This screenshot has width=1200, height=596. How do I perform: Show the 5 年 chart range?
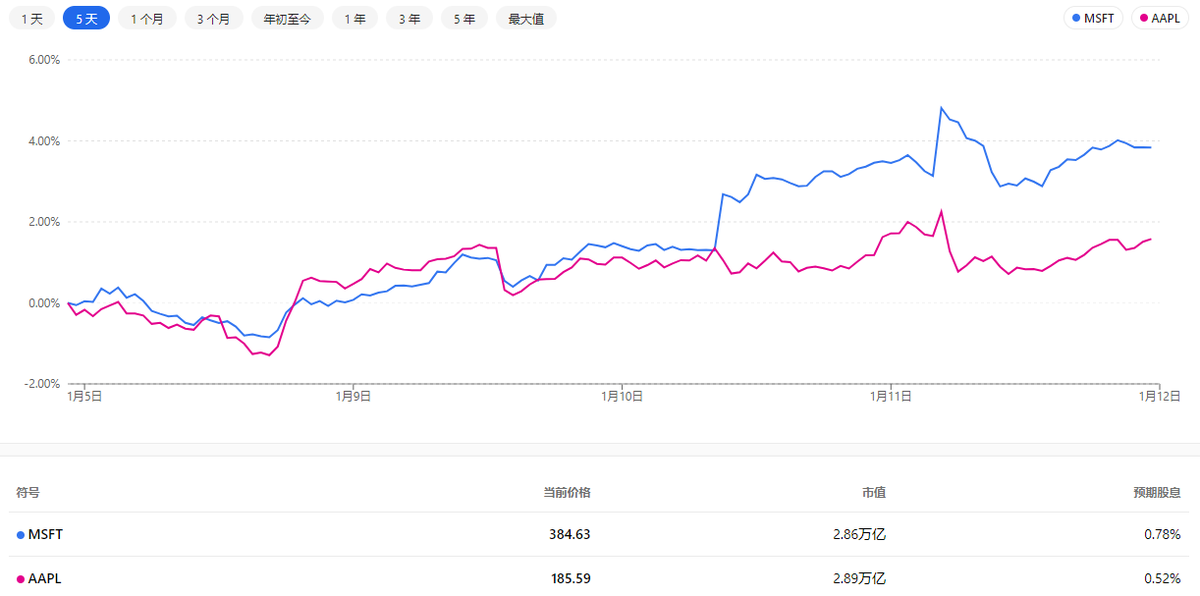463,18
